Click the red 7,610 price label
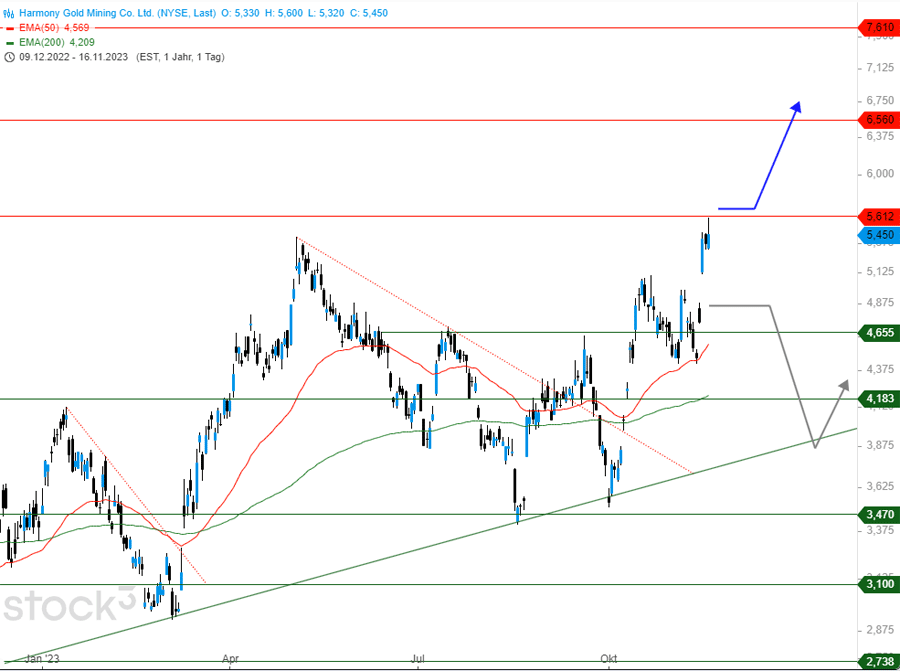 879,28
